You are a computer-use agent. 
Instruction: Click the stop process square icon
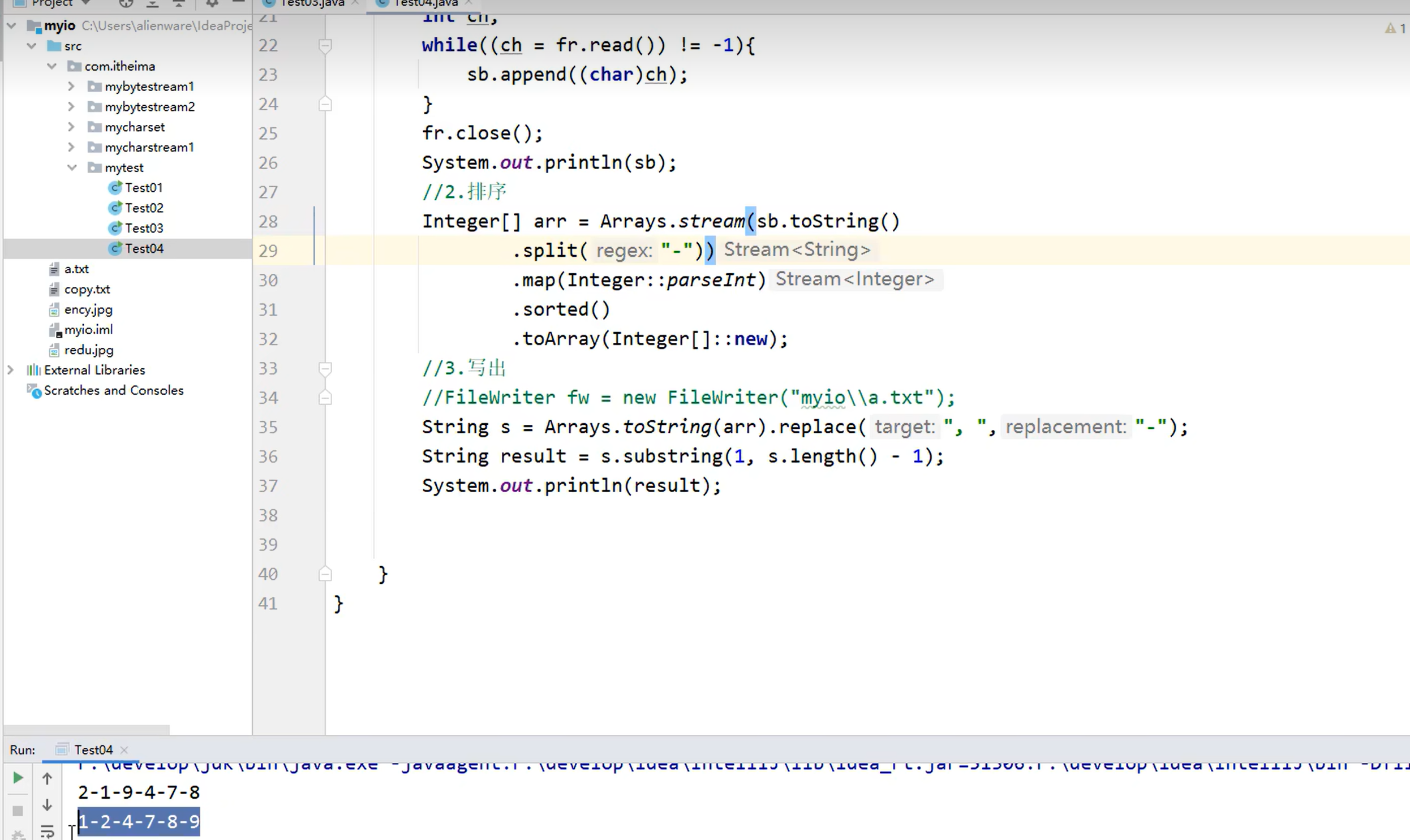(18, 811)
